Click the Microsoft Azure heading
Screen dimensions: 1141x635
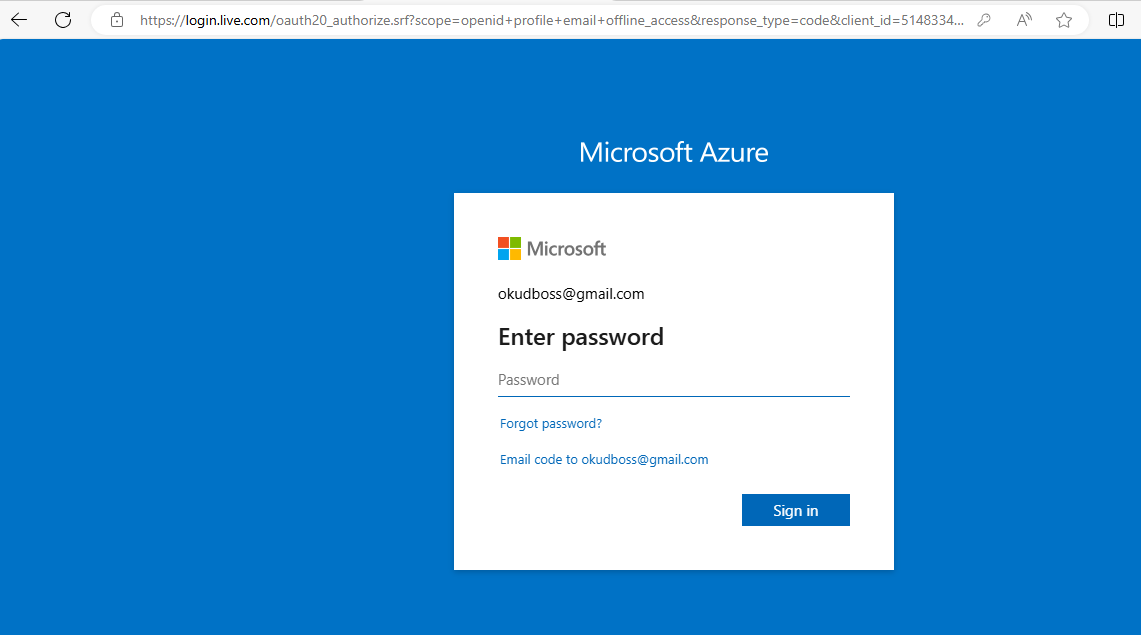[673, 152]
